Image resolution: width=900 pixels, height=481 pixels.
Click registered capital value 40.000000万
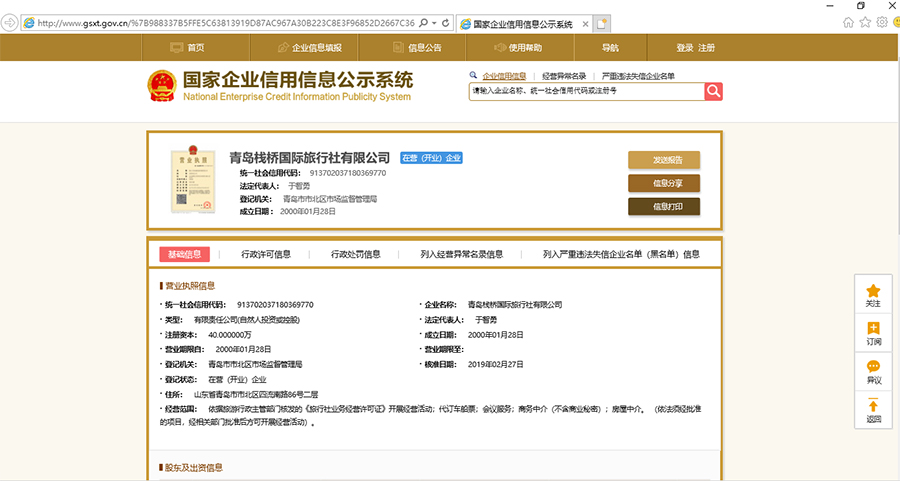pos(230,335)
